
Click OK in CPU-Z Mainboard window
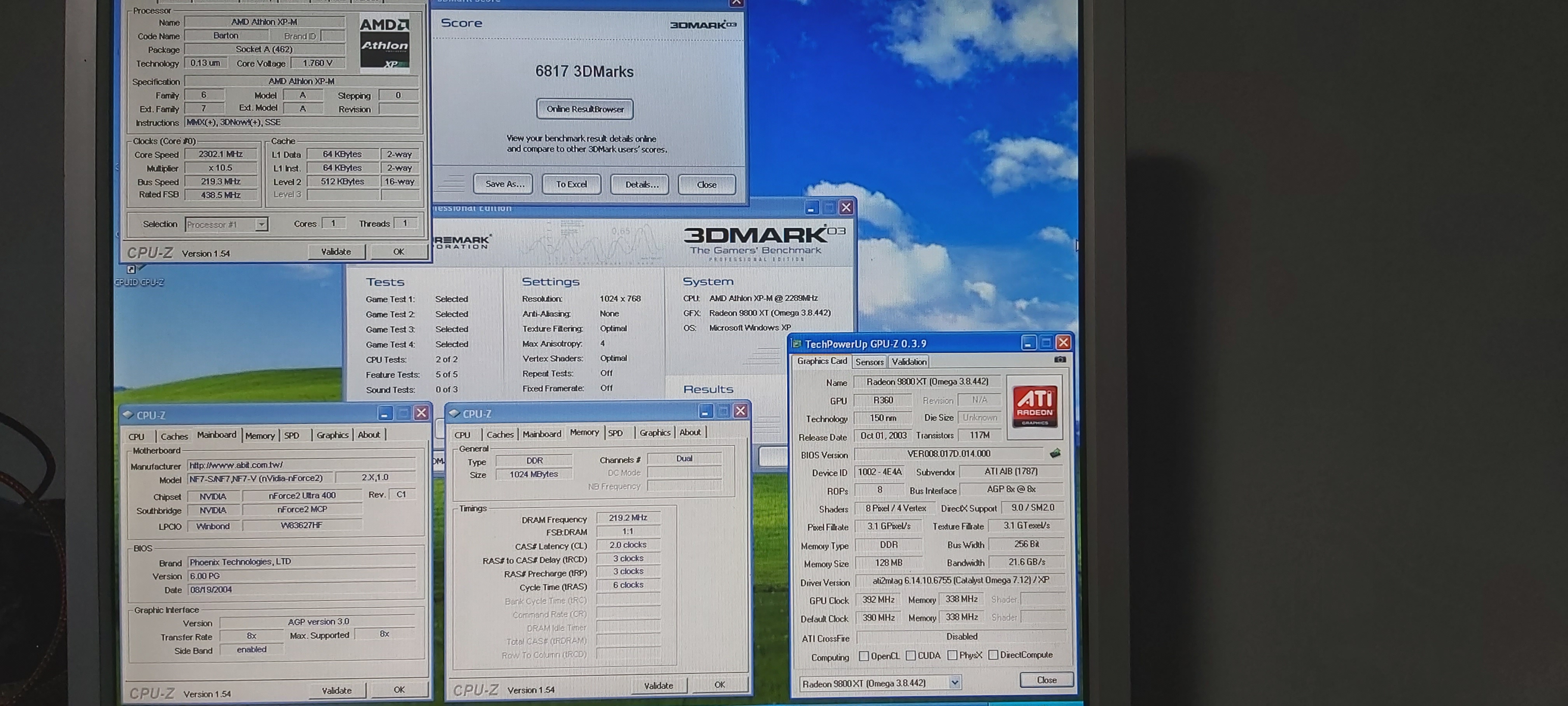(399, 690)
